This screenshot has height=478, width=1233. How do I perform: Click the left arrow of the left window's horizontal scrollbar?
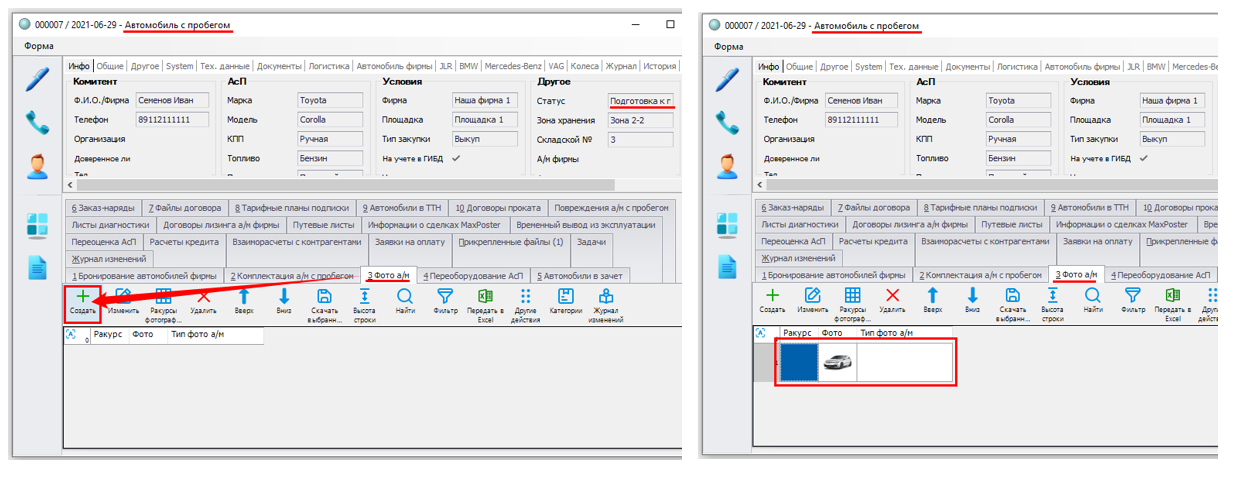[x=70, y=185]
